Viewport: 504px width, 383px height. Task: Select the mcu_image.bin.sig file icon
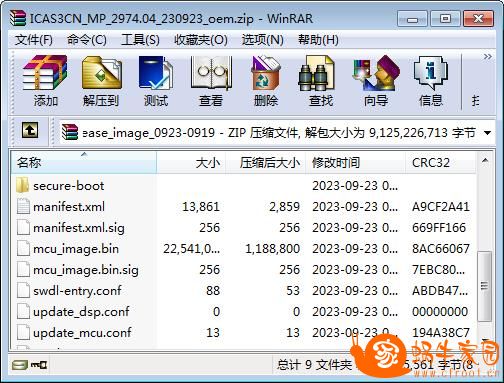point(23,269)
